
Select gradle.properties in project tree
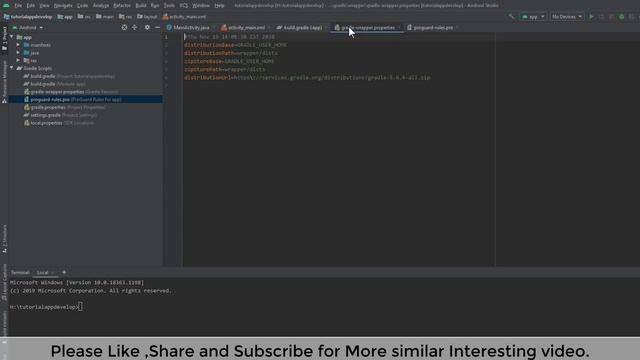(65, 107)
